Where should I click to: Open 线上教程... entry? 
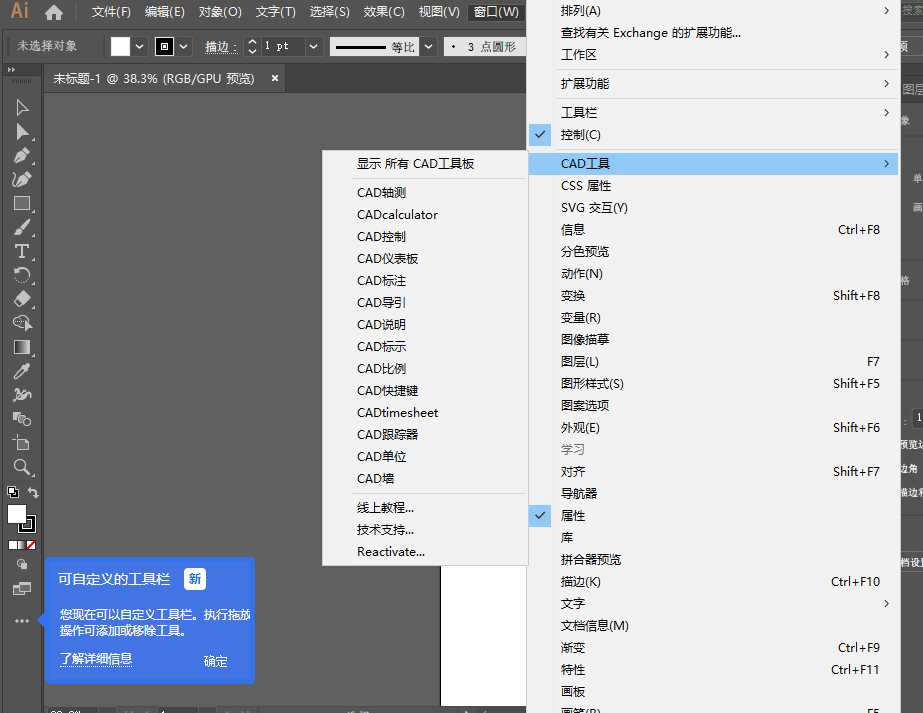[x=424, y=508]
